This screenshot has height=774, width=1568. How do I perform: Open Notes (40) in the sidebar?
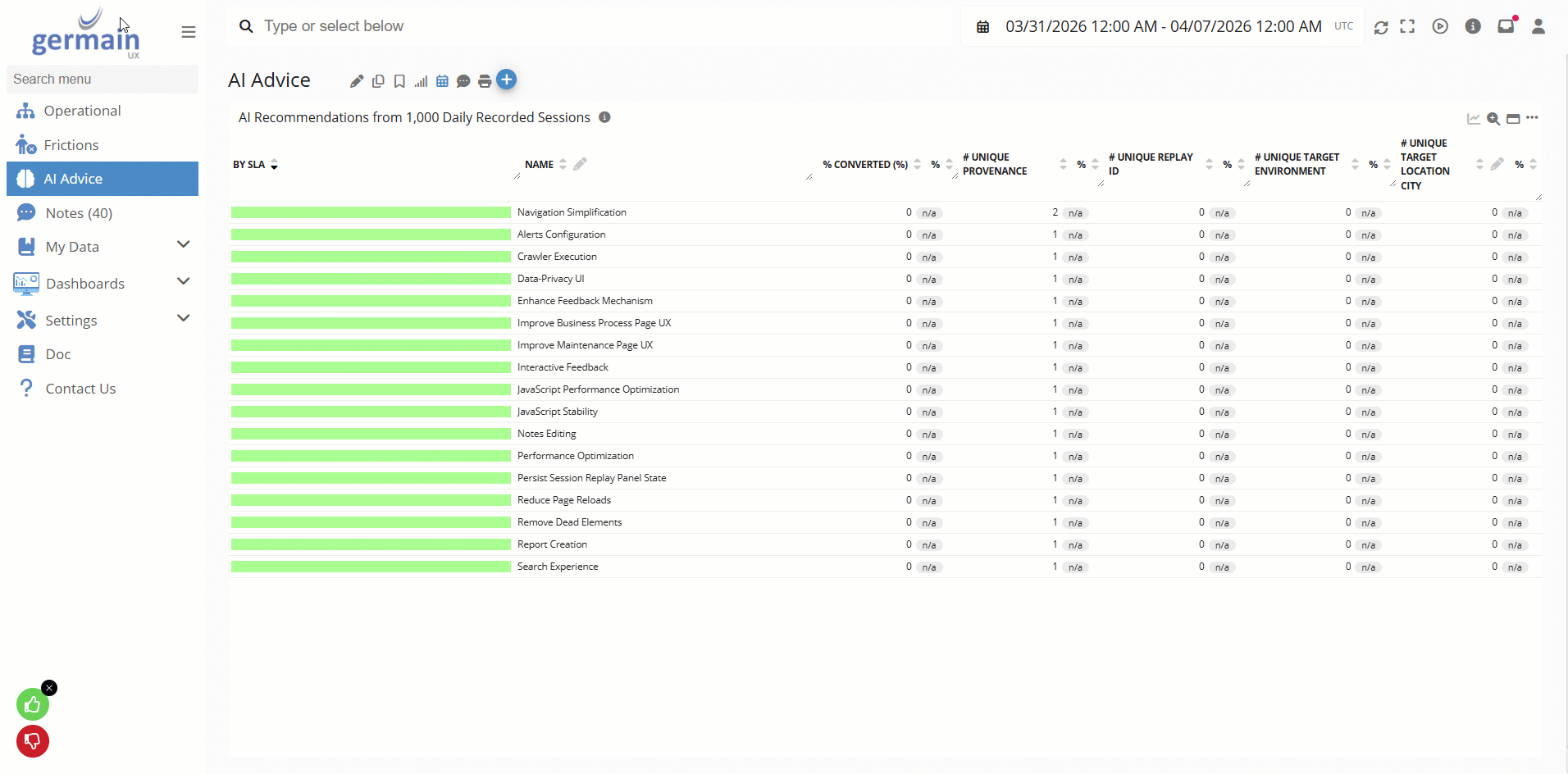coord(79,213)
